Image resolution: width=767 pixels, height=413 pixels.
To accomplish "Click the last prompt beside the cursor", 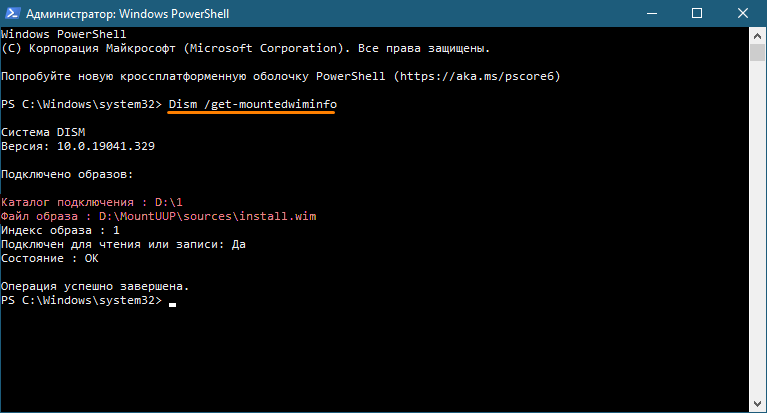I will [81, 300].
